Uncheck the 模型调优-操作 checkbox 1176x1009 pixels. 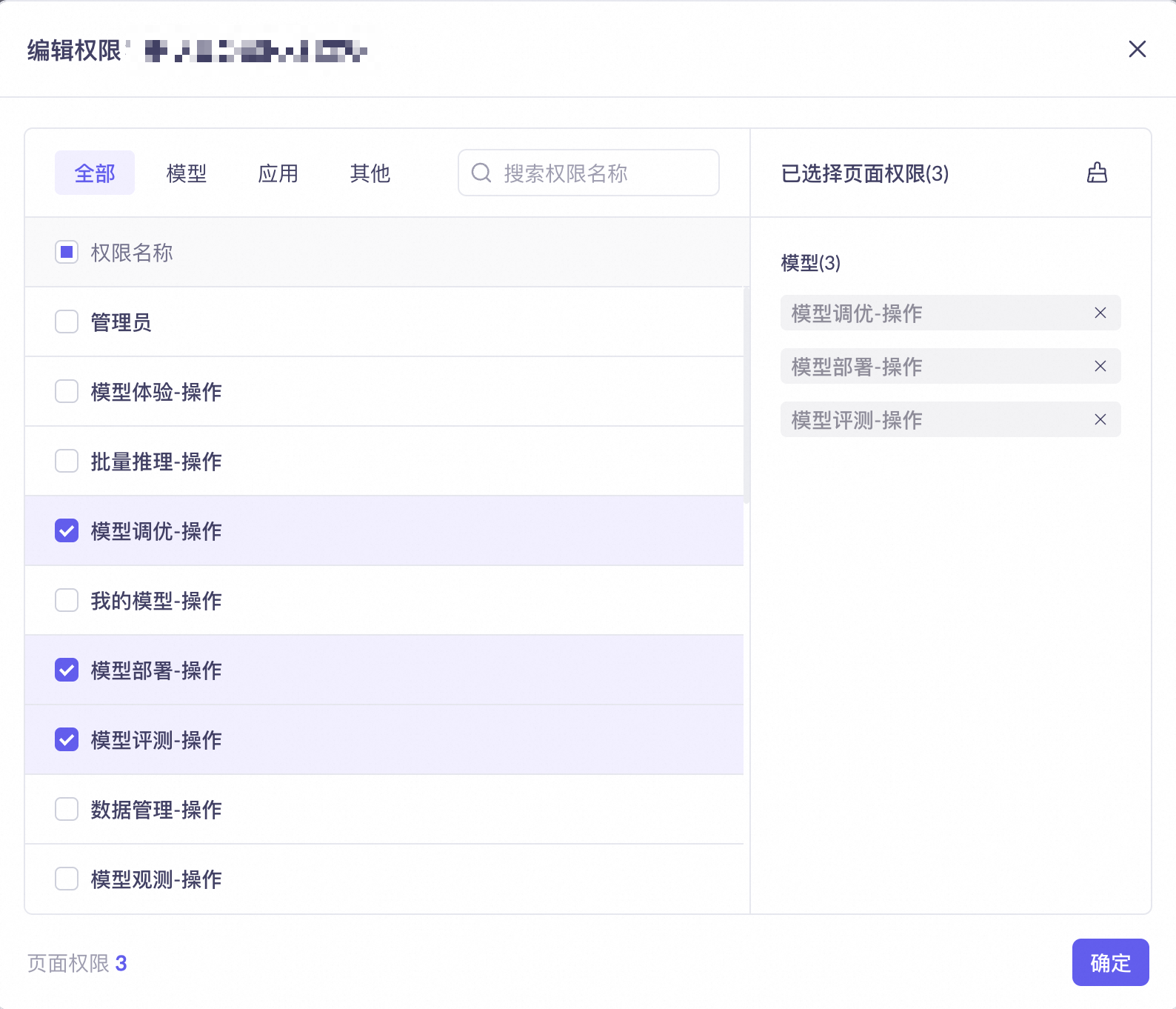67,530
